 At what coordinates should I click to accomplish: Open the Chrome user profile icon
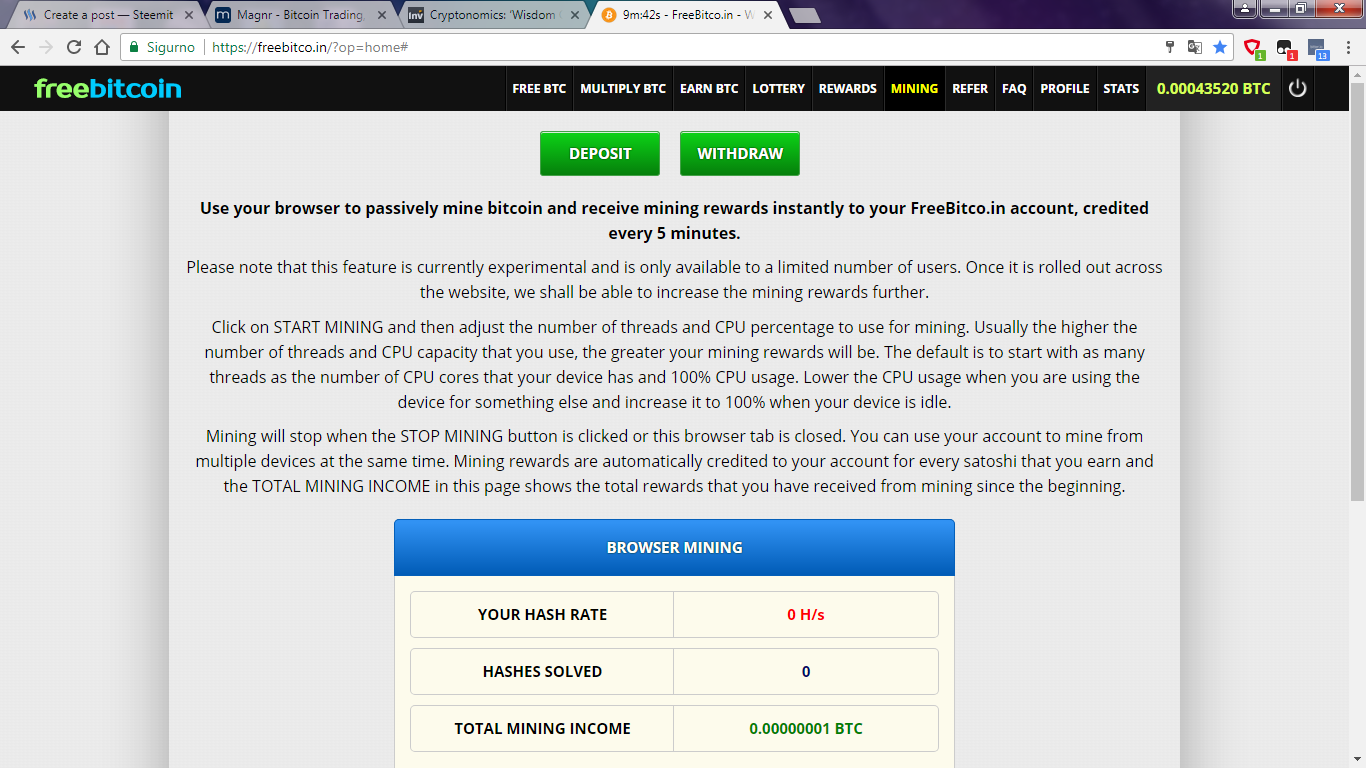coord(1244,8)
